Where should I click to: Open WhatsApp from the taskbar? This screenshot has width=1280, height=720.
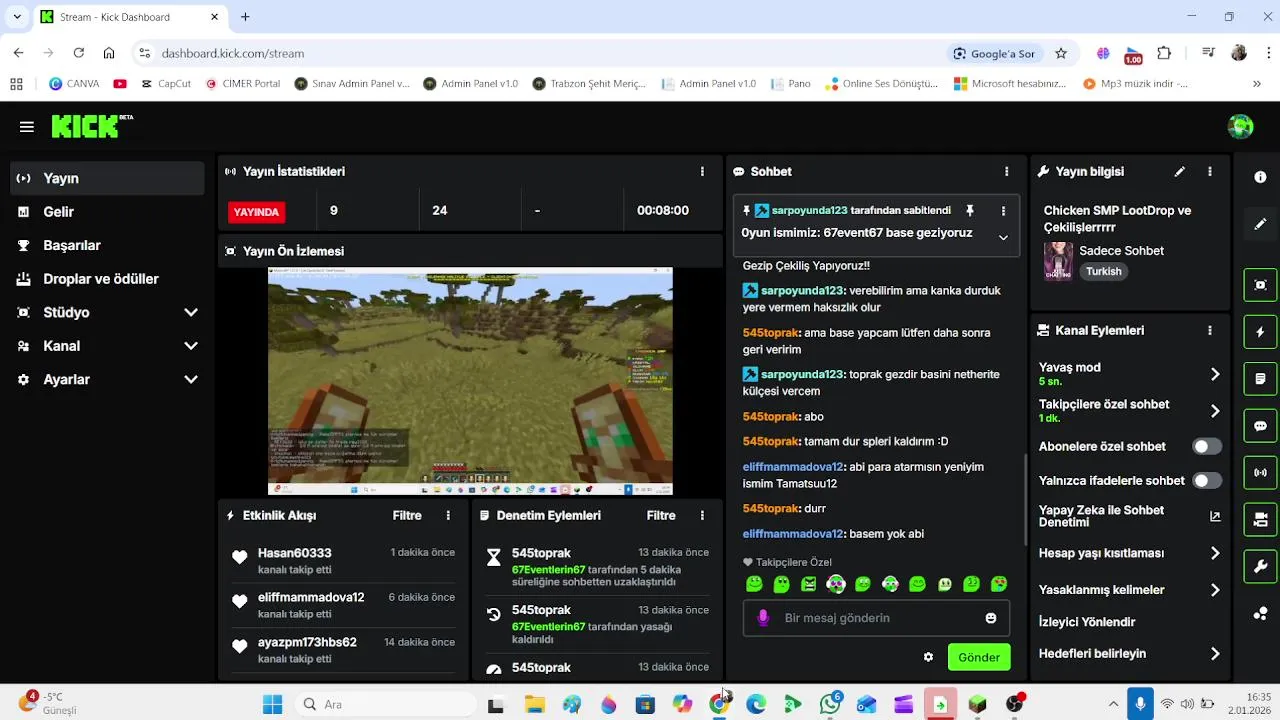[830, 704]
